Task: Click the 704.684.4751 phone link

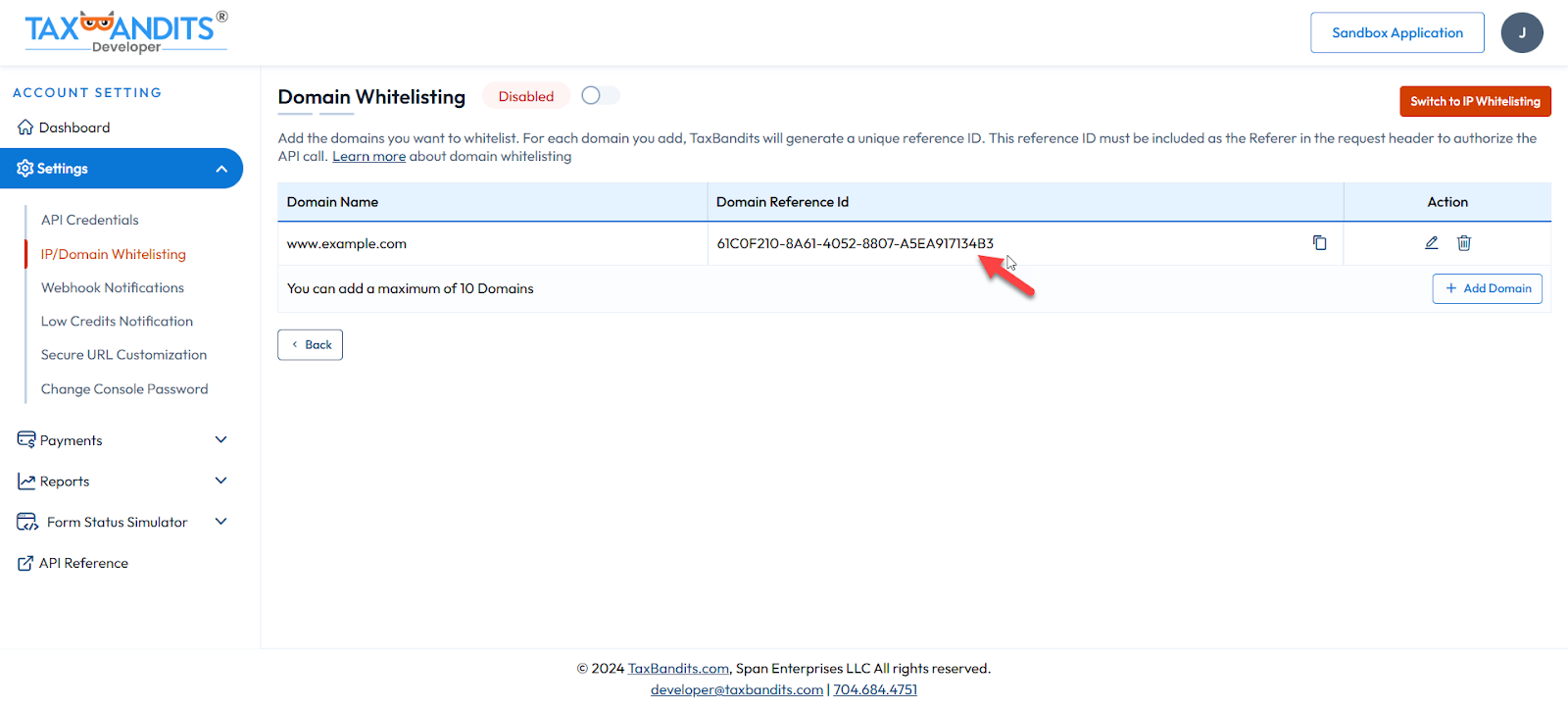Action: tap(875, 689)
